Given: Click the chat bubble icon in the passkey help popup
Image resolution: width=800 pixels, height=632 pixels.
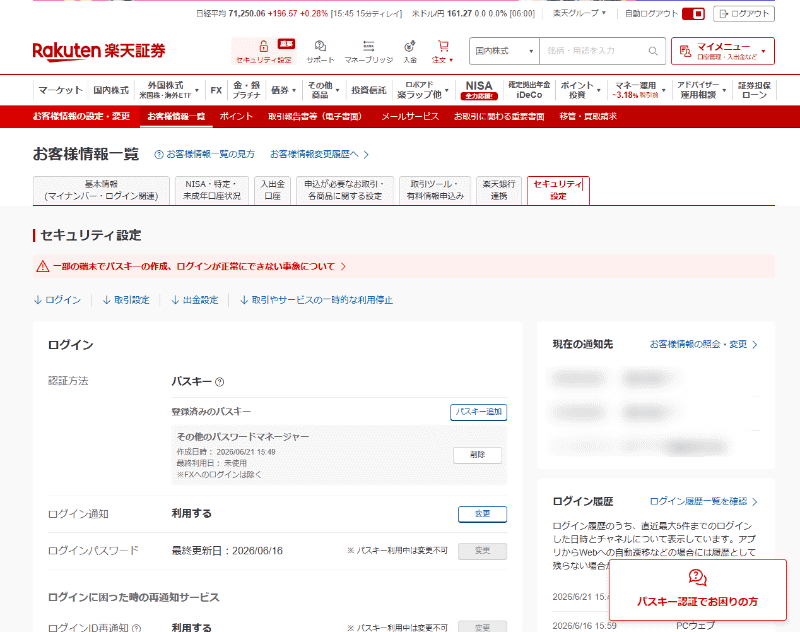Looking at the screenshot, I should pos(697,578).
